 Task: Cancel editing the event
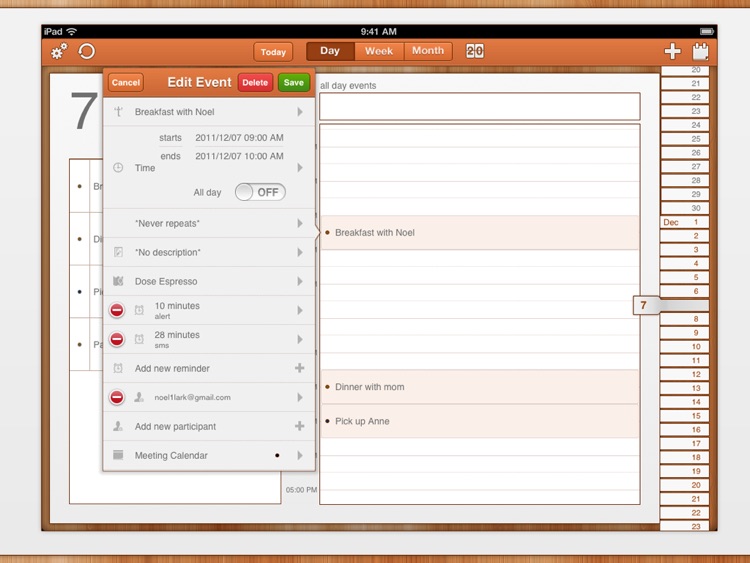click(126, 82)
